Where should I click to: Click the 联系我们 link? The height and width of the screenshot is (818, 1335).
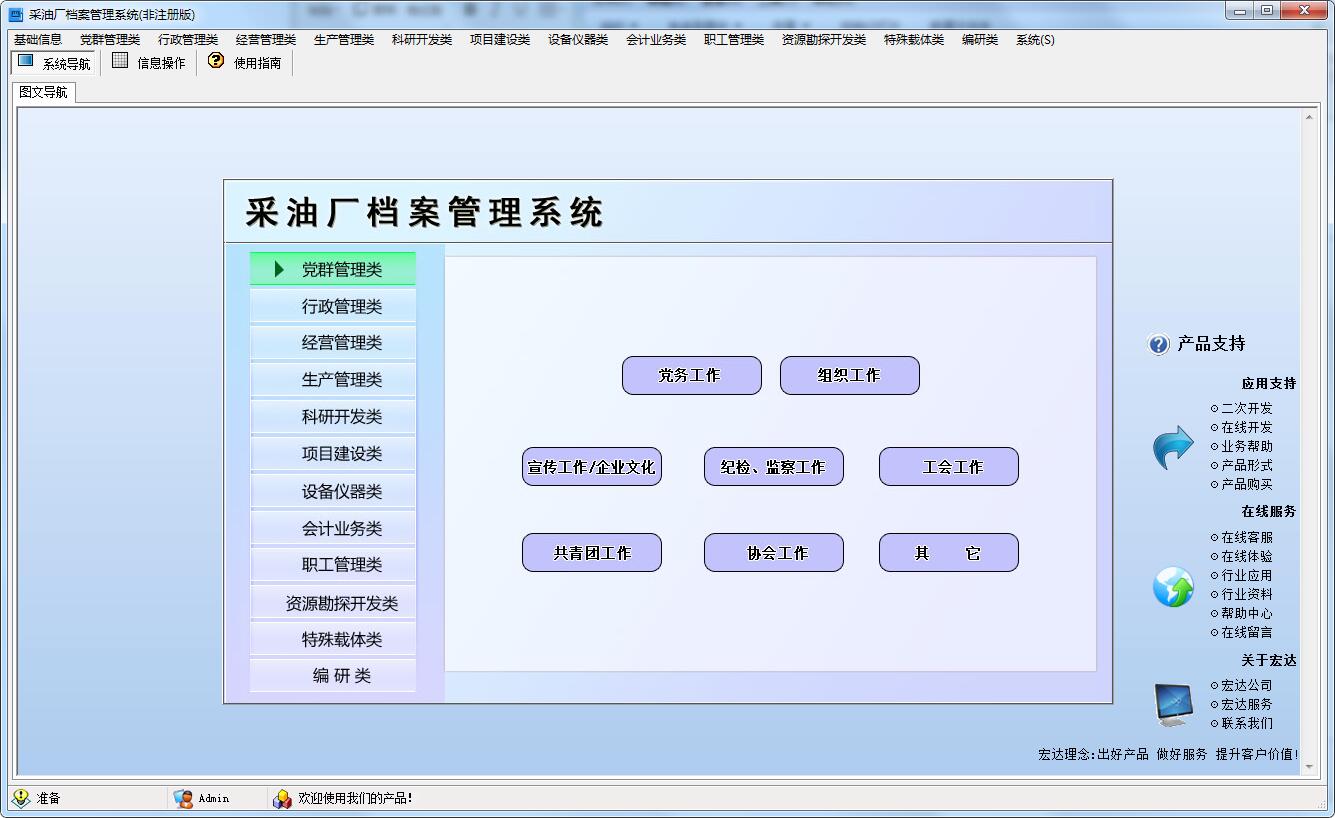[1246, 723]
